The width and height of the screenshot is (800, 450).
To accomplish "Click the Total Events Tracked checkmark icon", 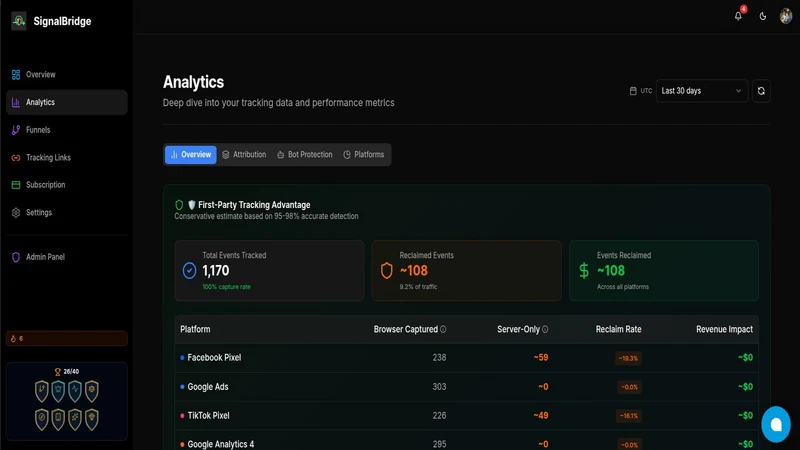I will 189,270.
